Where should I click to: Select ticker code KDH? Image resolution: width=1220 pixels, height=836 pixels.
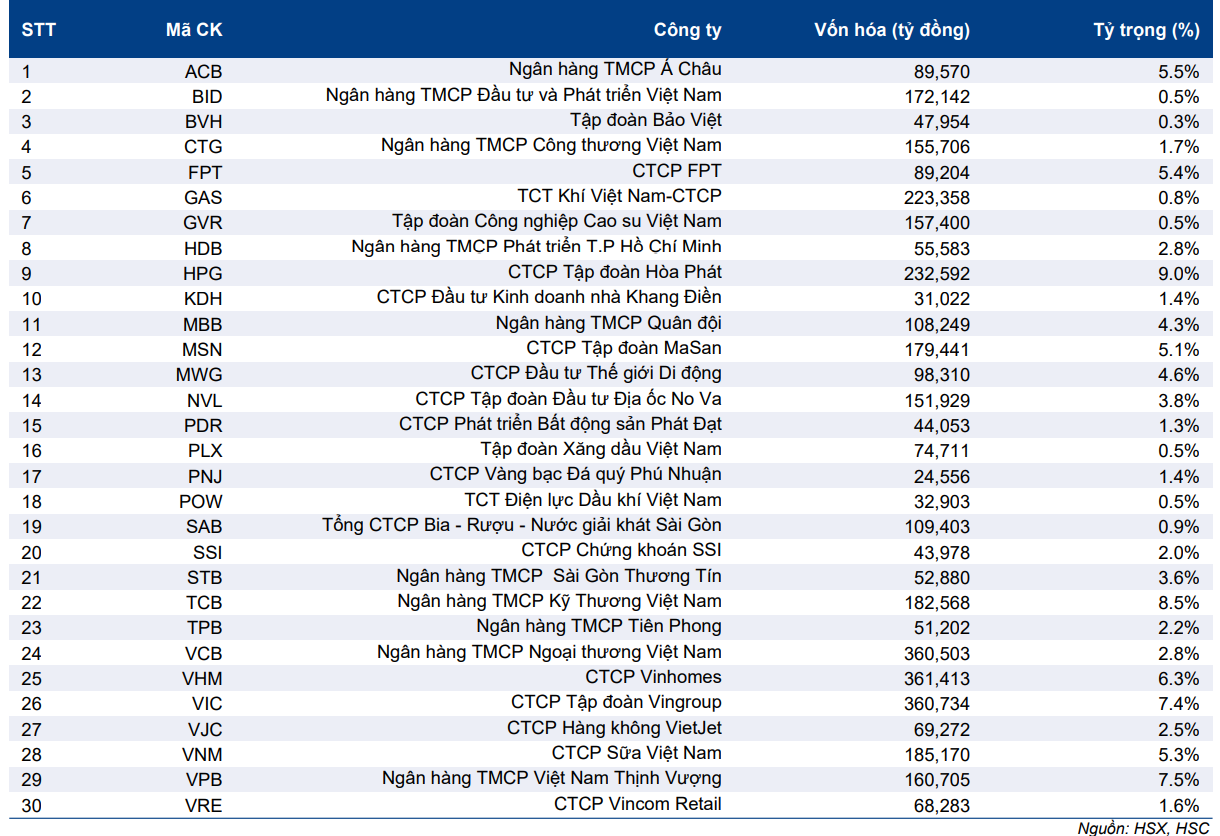(x=204, y=299)
